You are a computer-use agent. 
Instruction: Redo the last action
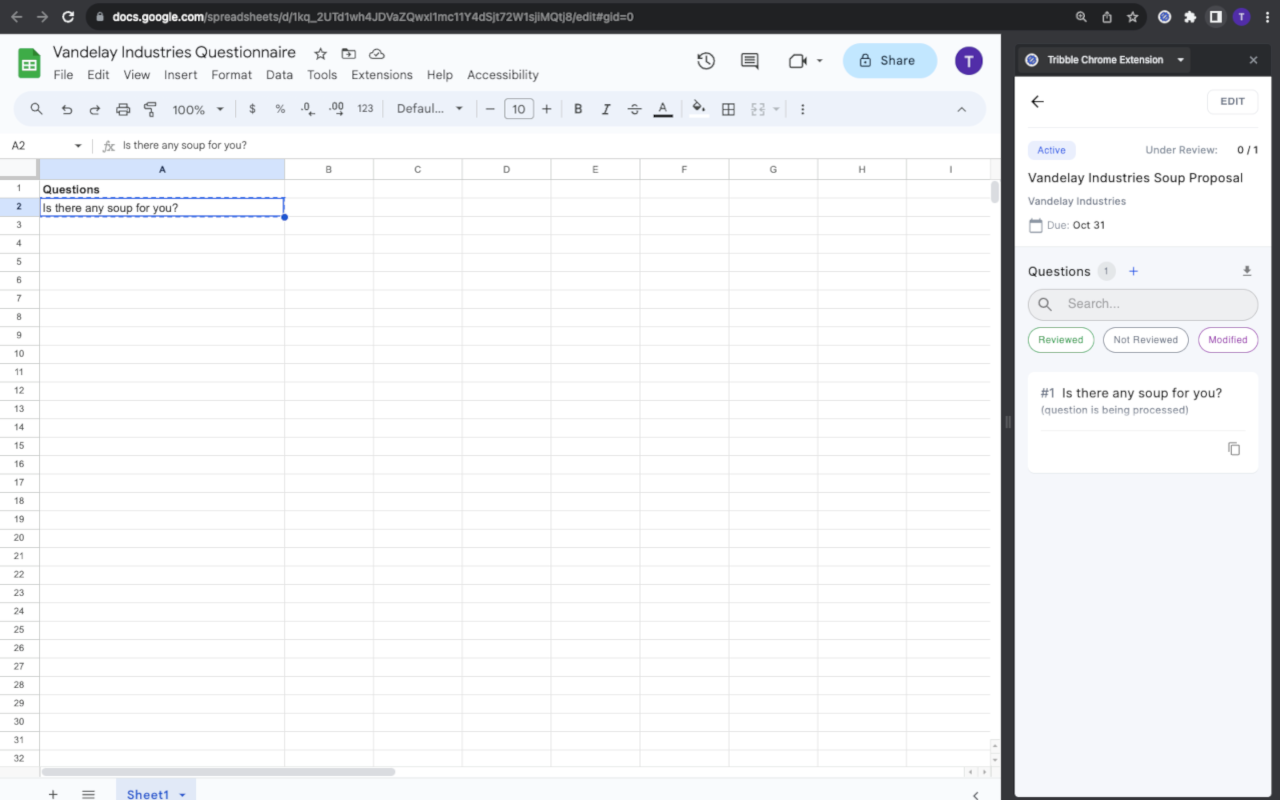click(95, 109)
